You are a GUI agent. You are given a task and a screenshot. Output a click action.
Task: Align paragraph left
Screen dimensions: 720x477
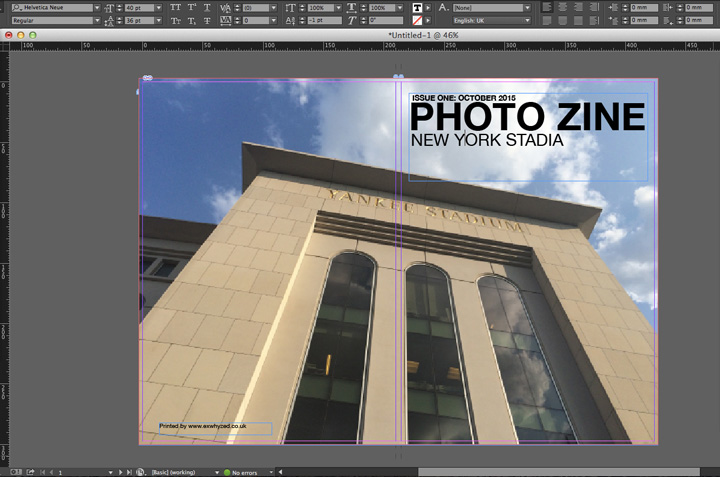click(x=546, y=7)
